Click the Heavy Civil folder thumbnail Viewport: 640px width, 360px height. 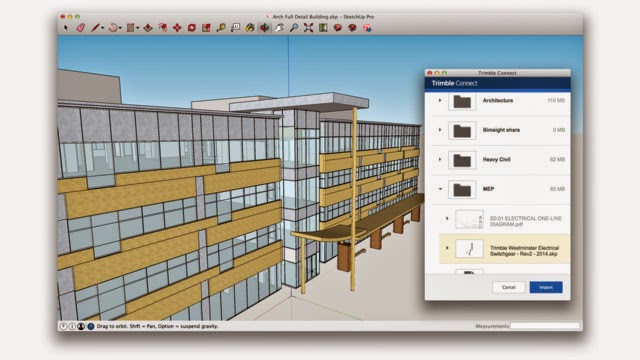[x=462, y=160]
